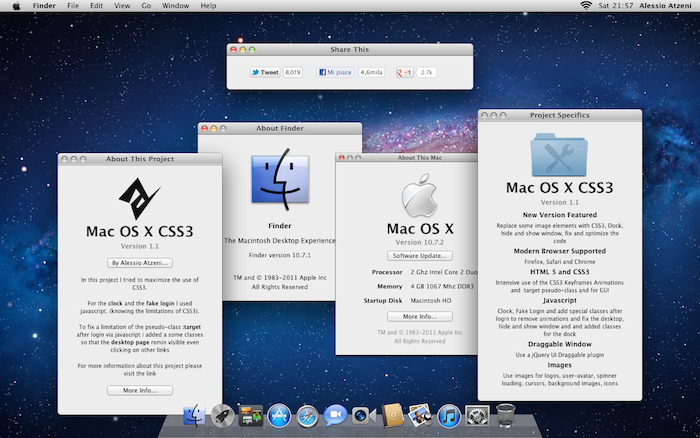Click the Finder version 10.7.1 text
Viewport: 700px width, 438px height.
tap(280, 255)
